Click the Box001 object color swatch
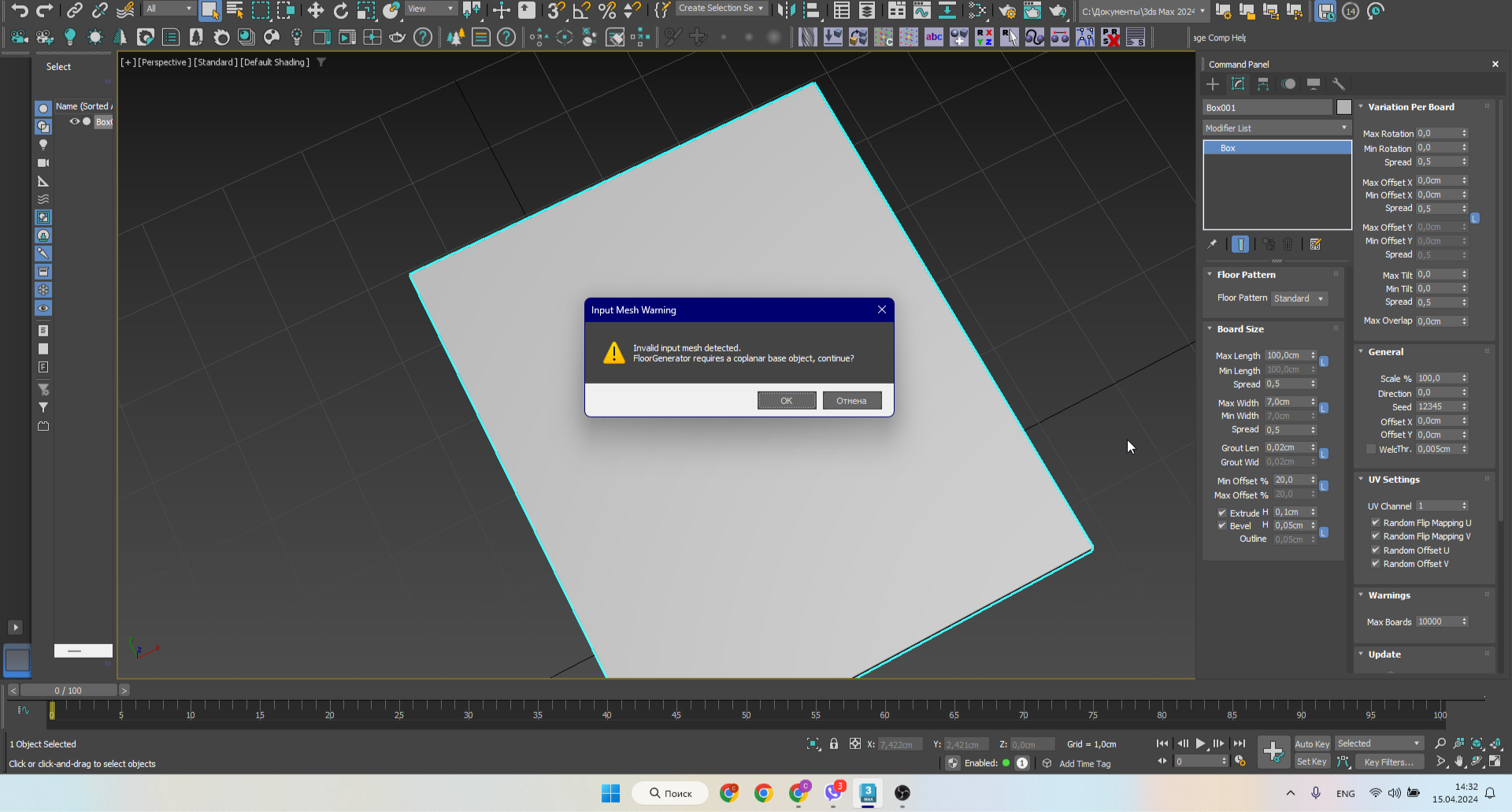Image resolution: width=1512 pixels, height=812 pixels. click(x=1344, y=107)
